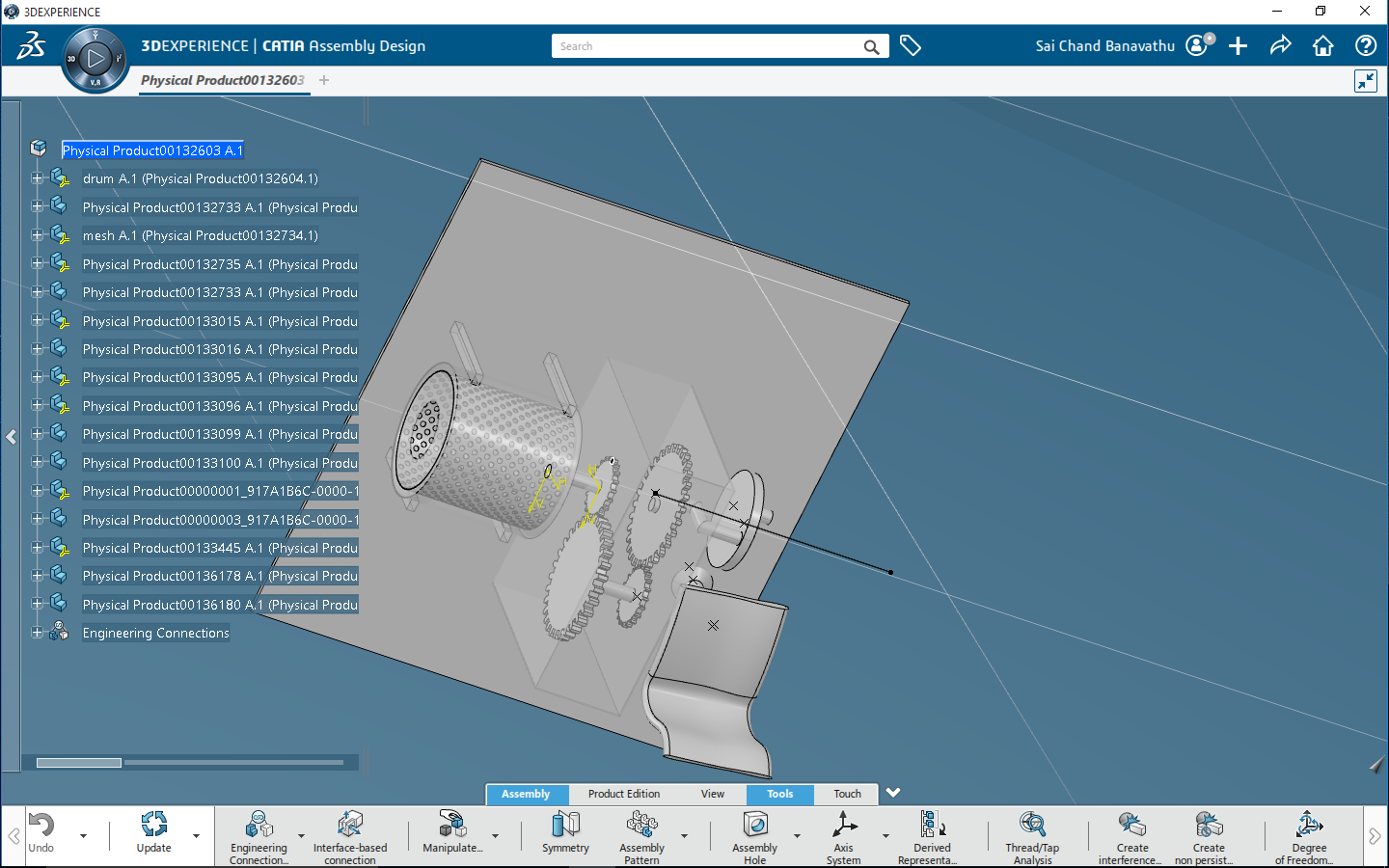Collapse the action bar with the chevron
Viewport: 1389px width, 868px height.
(x=893, y=793)
